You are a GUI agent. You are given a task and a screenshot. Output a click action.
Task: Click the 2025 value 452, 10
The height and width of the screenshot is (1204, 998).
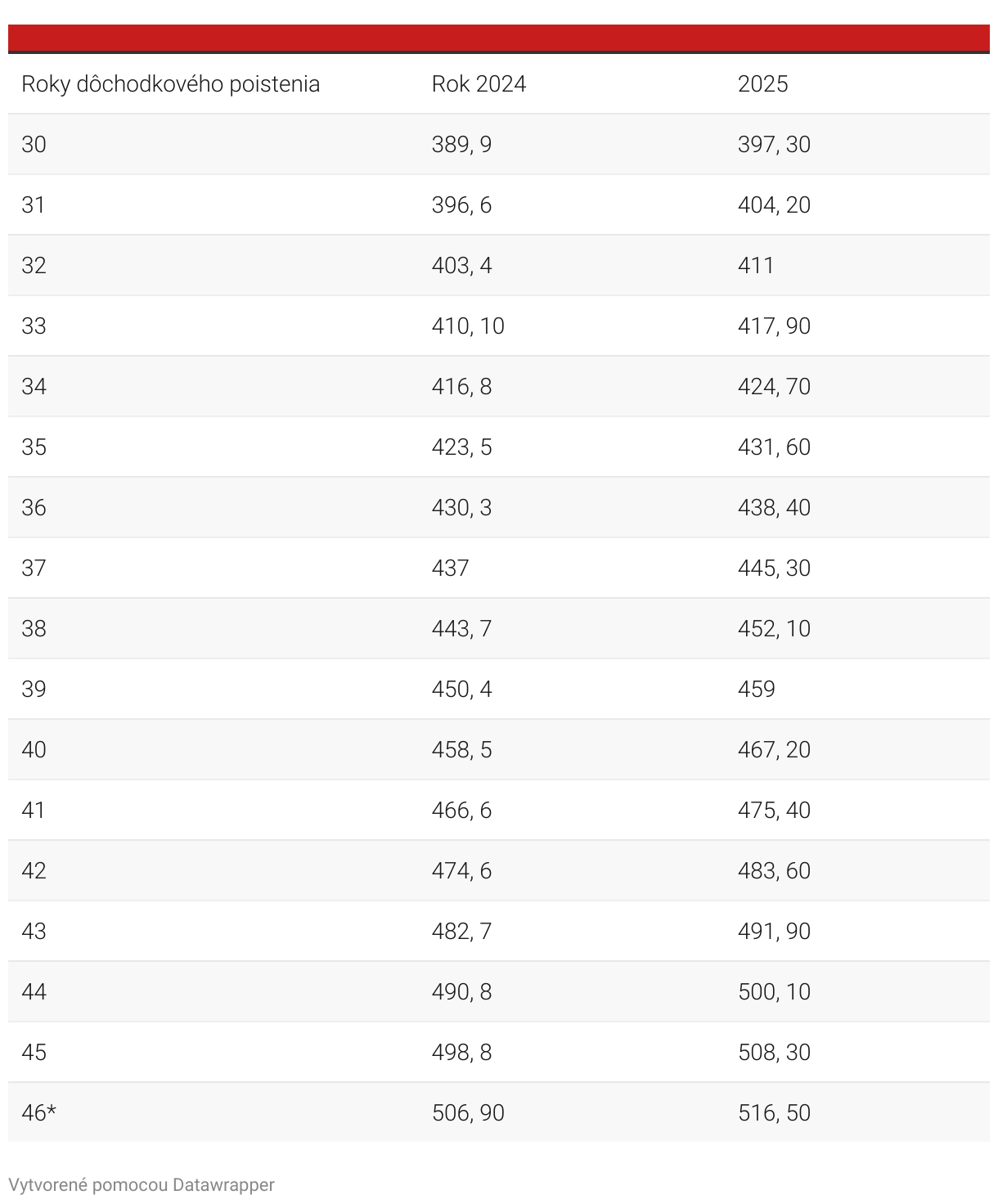click(774, 629)
